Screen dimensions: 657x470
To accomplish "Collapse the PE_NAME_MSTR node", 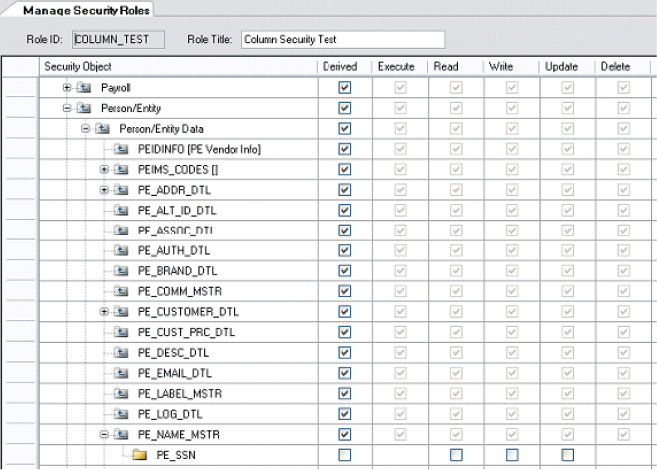I will coord(105,434).
